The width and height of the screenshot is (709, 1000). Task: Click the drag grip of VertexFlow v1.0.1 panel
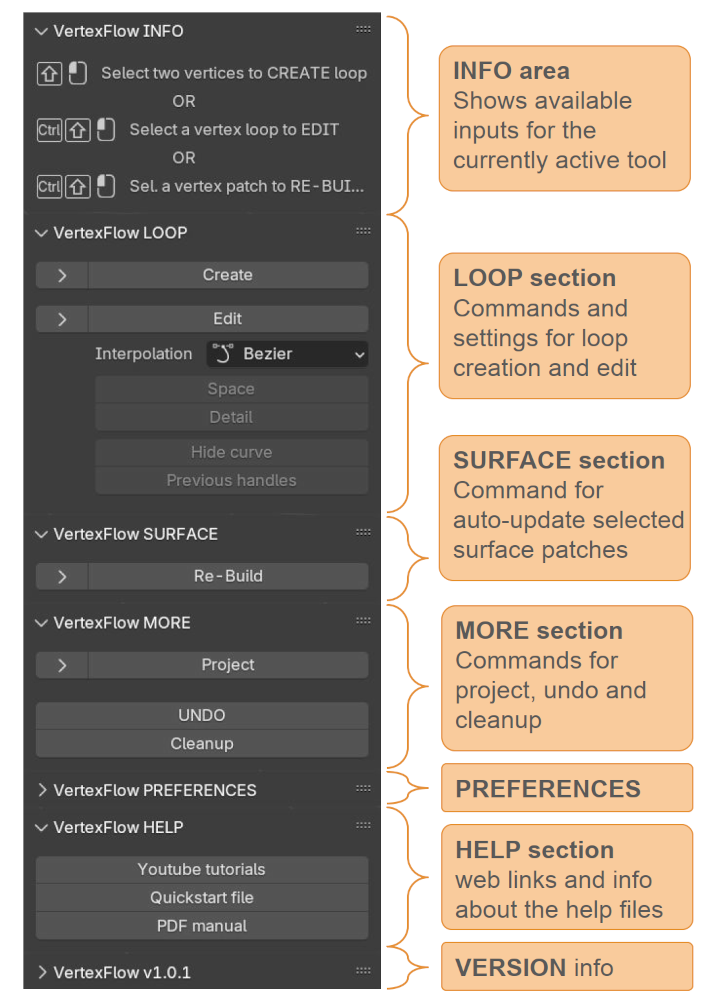363,971
